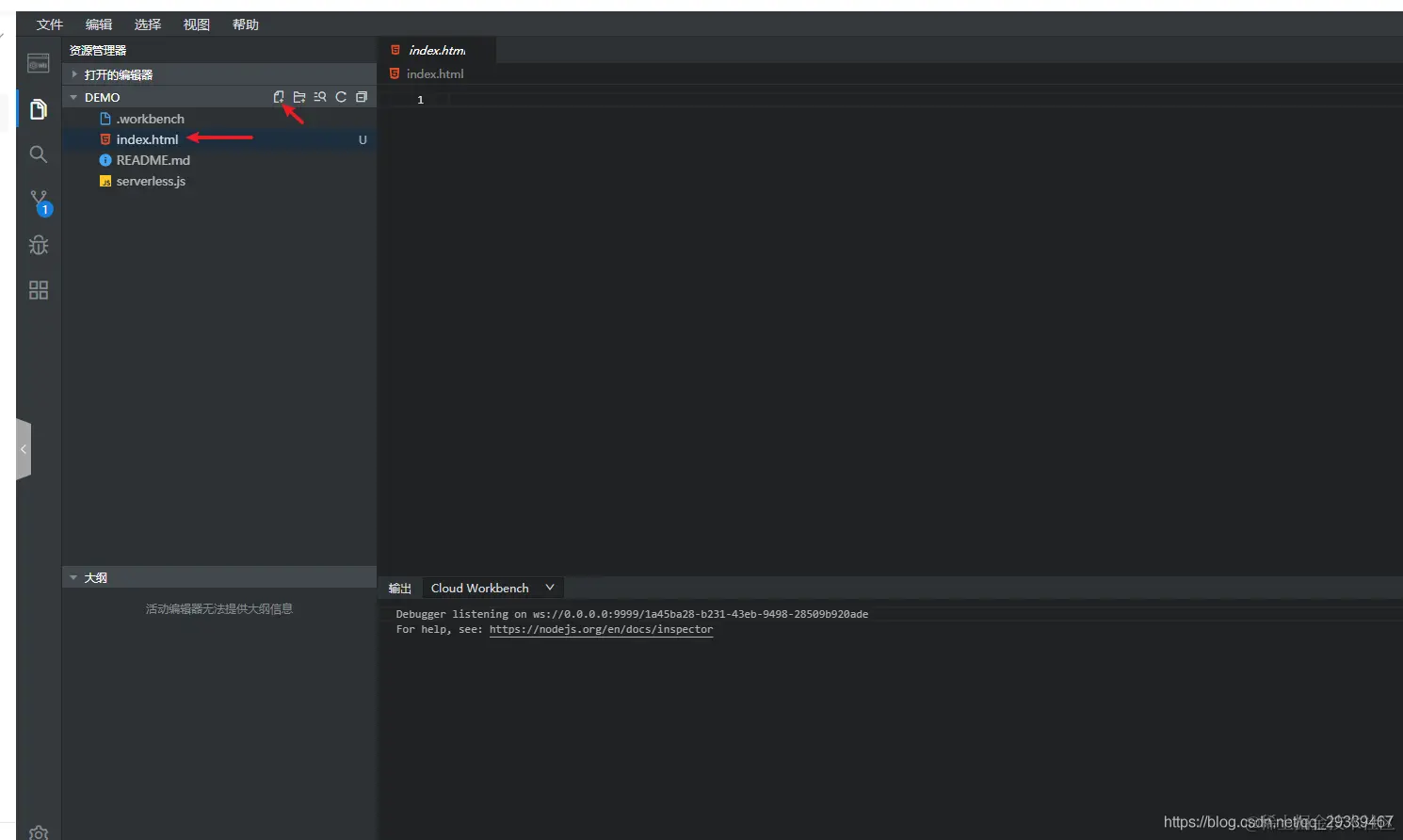The image size is (1403, 840).
Task: Open the 编辑 menu
Action: coord(99,24)
